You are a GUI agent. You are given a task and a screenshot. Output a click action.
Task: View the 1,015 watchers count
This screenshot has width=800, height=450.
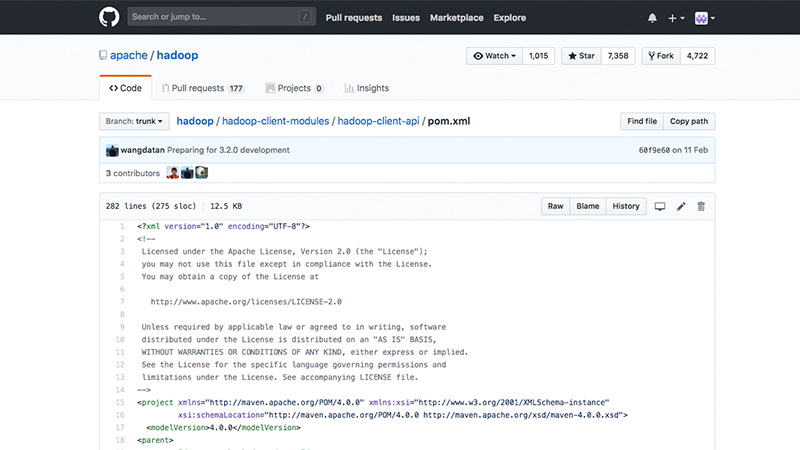coord(538,56)
